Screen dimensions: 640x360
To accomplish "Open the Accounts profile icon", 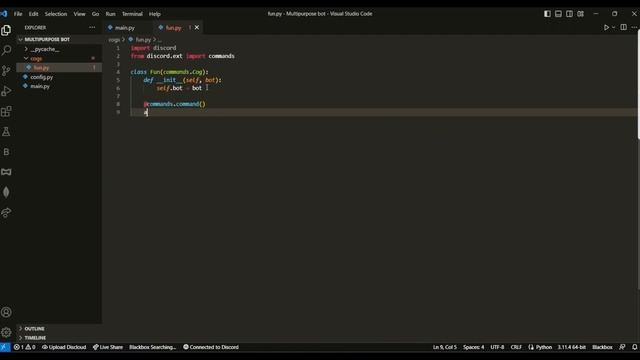I will click(6, 312).
